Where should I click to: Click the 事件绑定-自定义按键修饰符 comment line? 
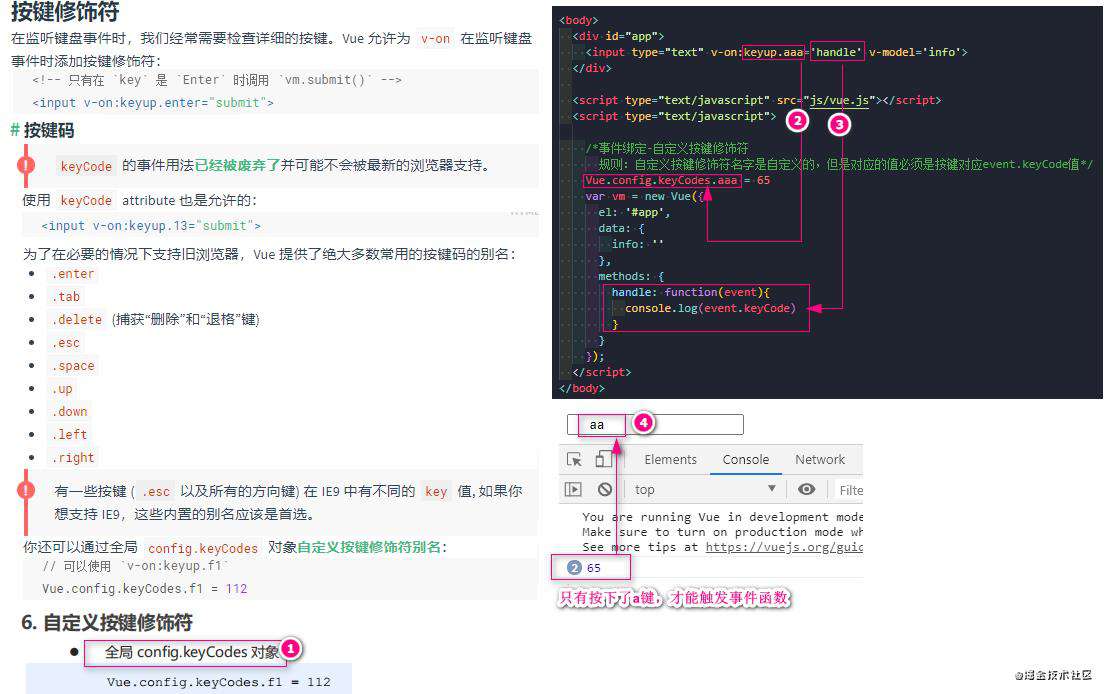(x=666, y=148)
